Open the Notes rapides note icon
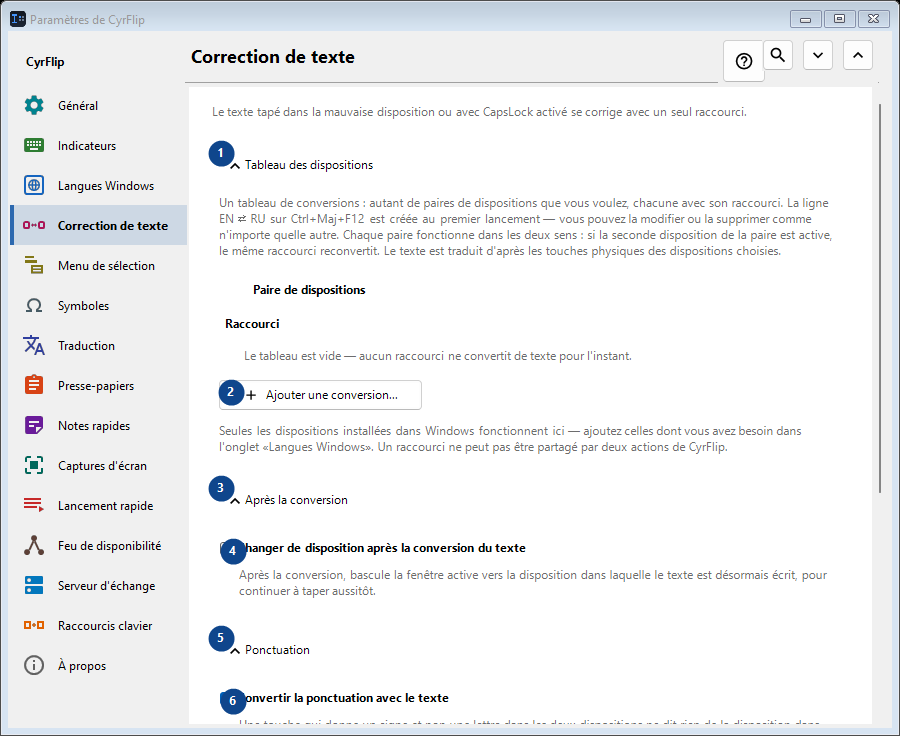The width and height of the screenshot is (900, 736). pos(34,425)
